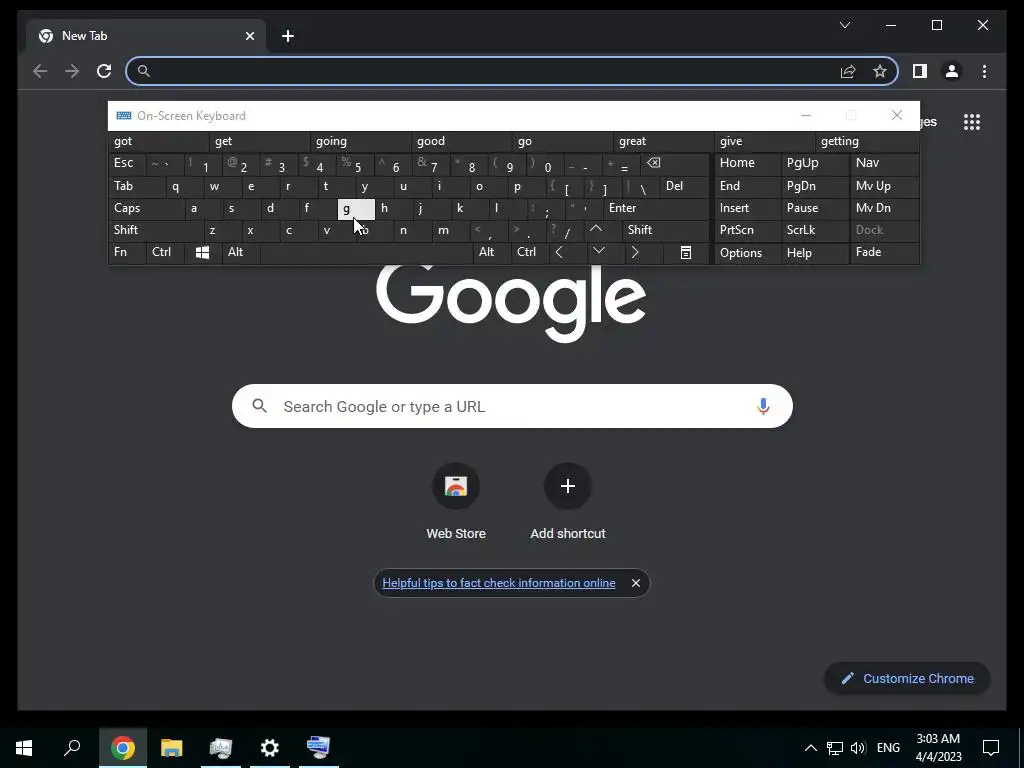Open File Explorer from the taskbar

[172, 748]
